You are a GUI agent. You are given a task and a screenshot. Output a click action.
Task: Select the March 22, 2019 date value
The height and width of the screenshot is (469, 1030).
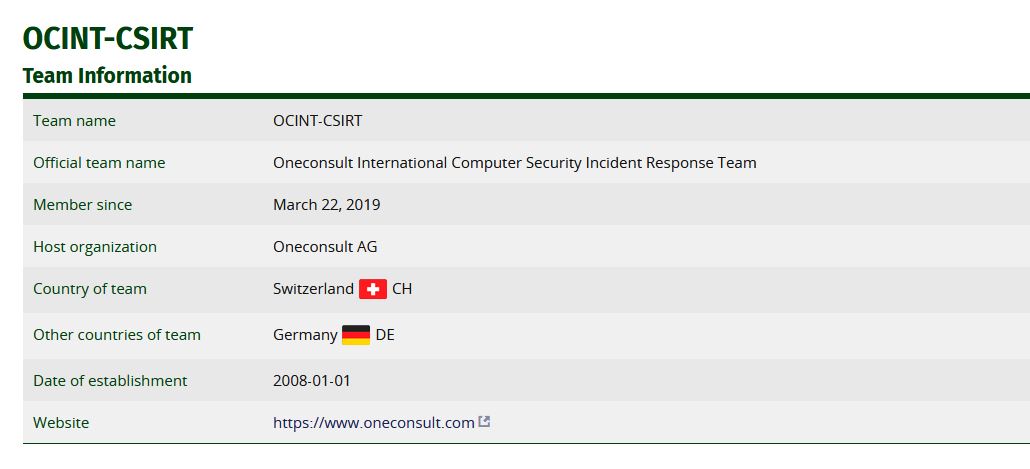326,205
